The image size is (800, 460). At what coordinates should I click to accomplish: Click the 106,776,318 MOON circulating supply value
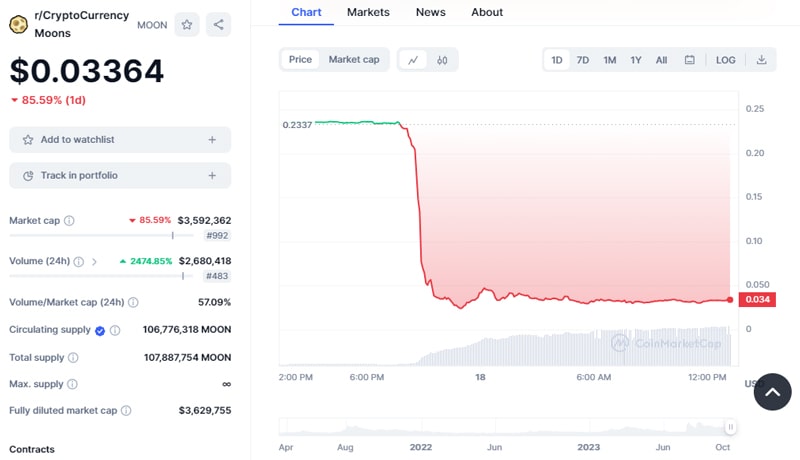click(187, 329)
